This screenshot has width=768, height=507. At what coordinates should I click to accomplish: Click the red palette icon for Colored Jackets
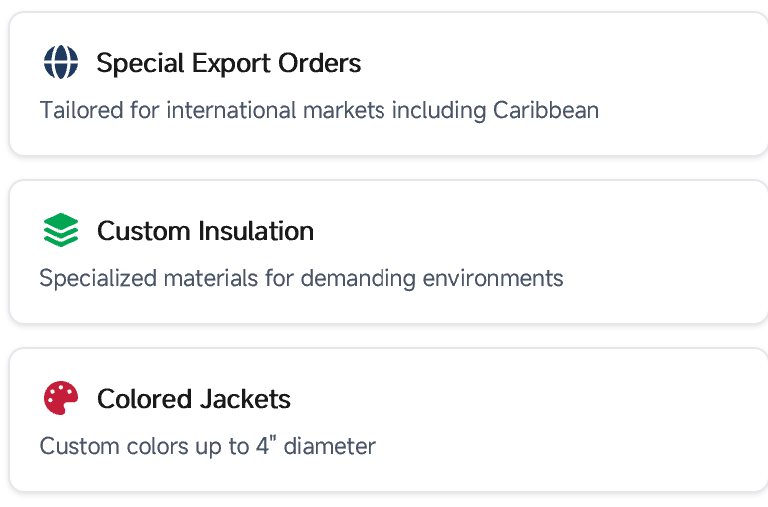pos(61,399)
